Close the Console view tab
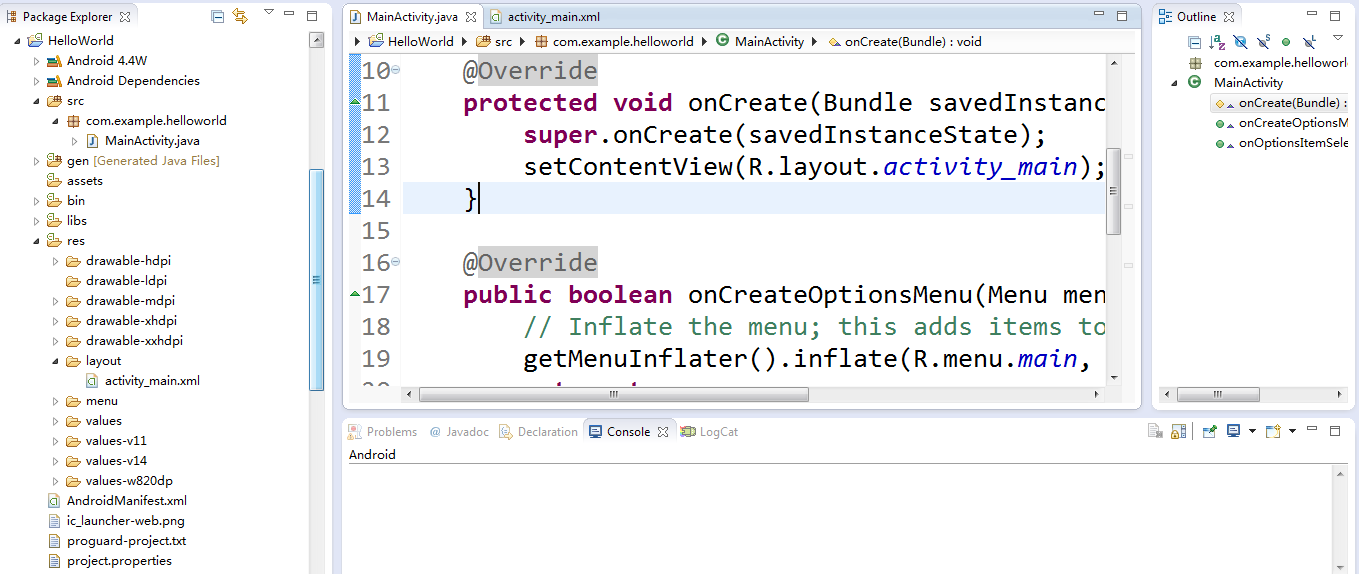This screenshot has height=574, width=1359. click(662, 432)
